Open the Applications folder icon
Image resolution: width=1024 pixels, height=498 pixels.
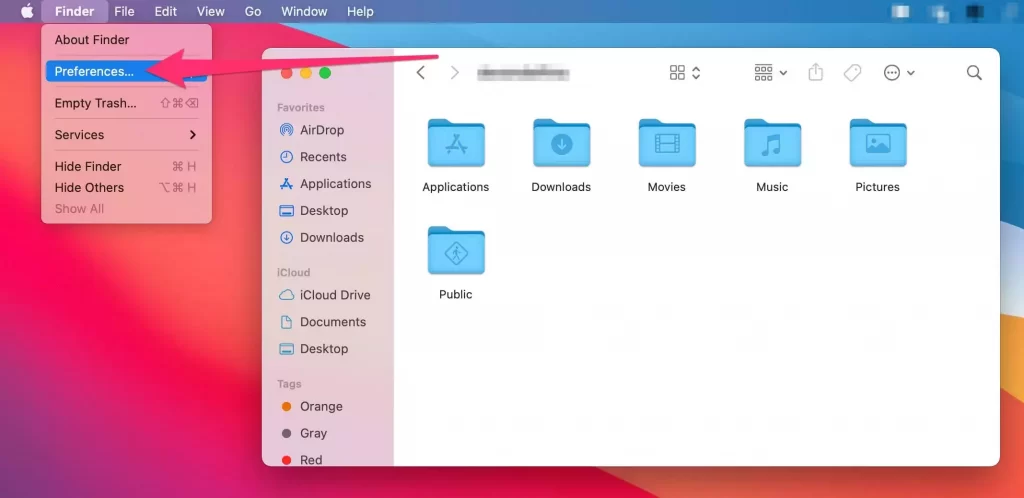[x=456, y=144]
